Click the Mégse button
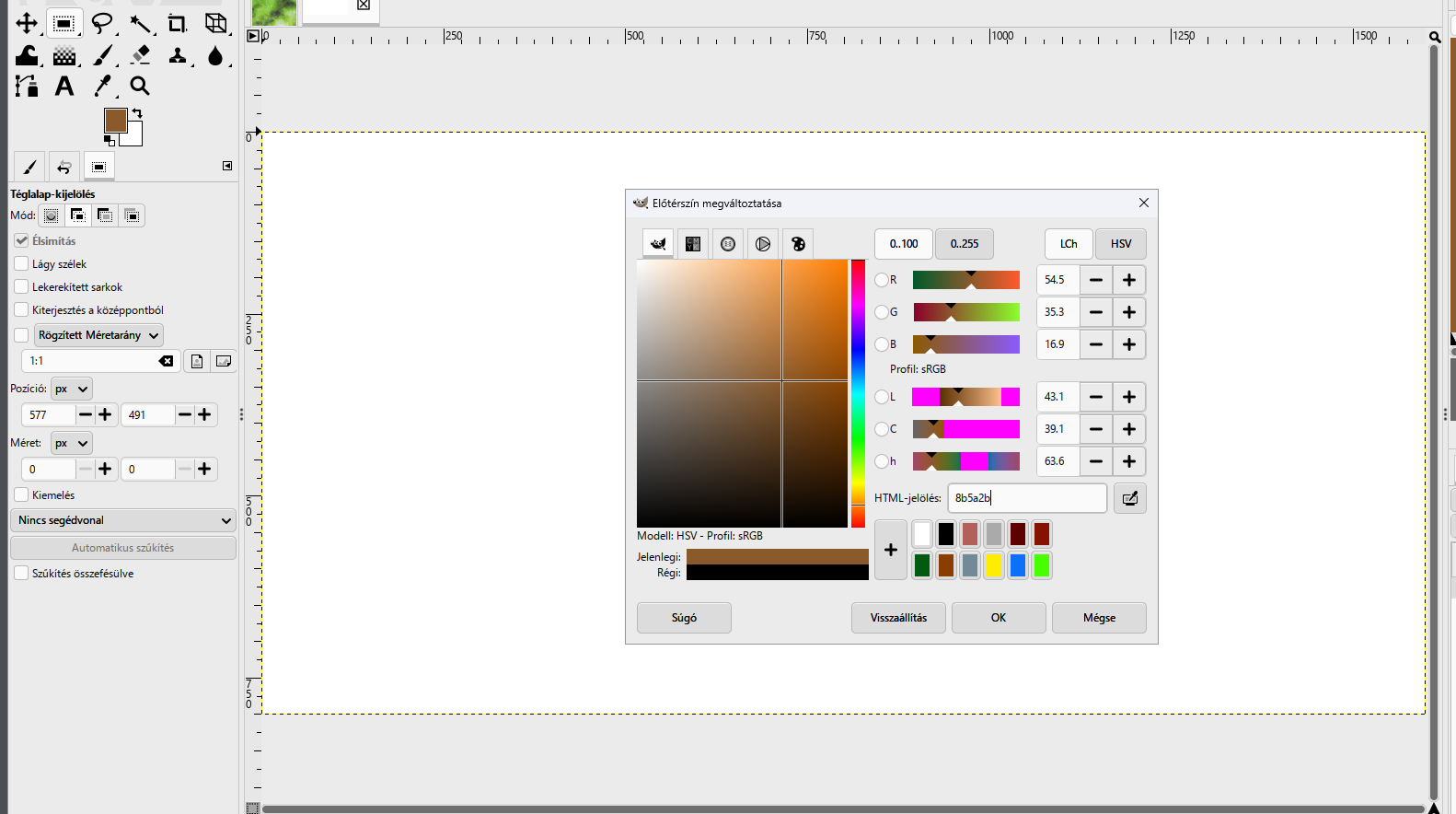 point(1099,618)
